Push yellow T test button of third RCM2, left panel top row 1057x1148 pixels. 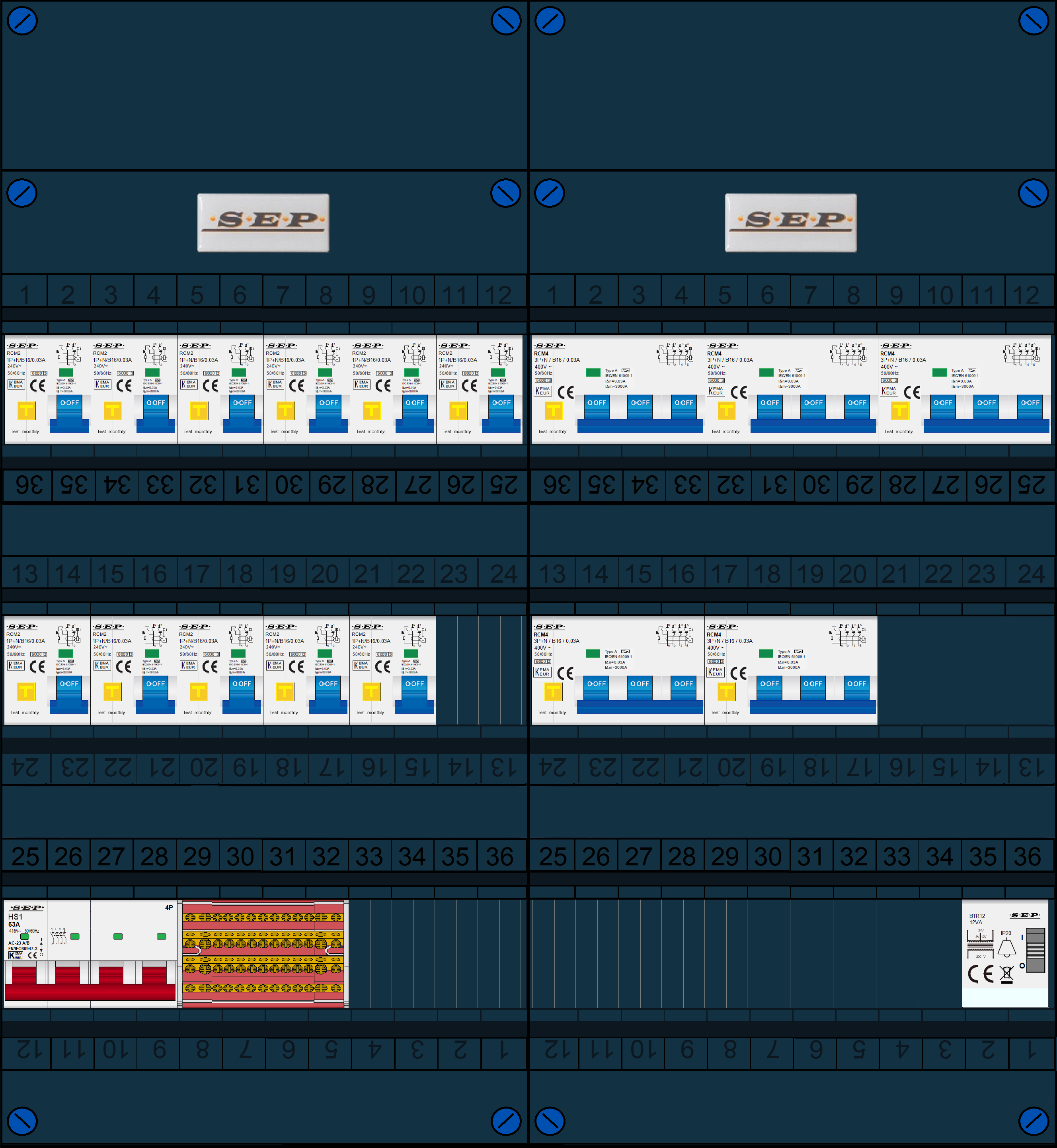point(199,411)
